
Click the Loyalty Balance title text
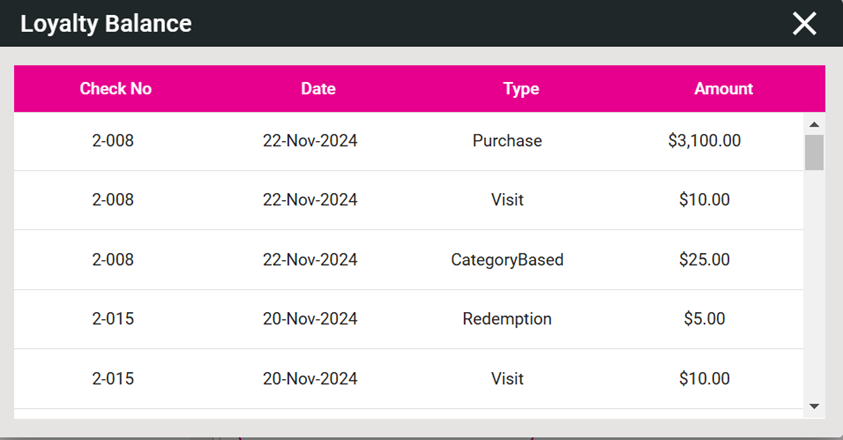coord(106,24)
